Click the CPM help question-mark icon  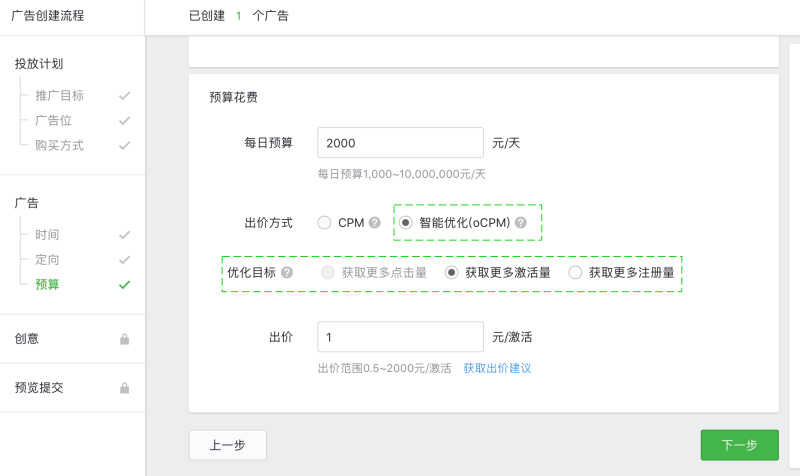[x=374, y=223]
